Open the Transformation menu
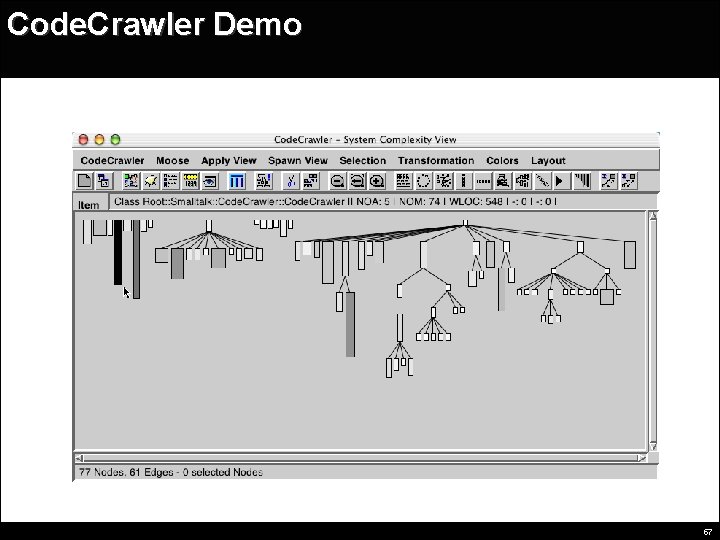Image resolution: width=720 pixels, height=540 pixels. pyautogui.click(x=436, y=161)
